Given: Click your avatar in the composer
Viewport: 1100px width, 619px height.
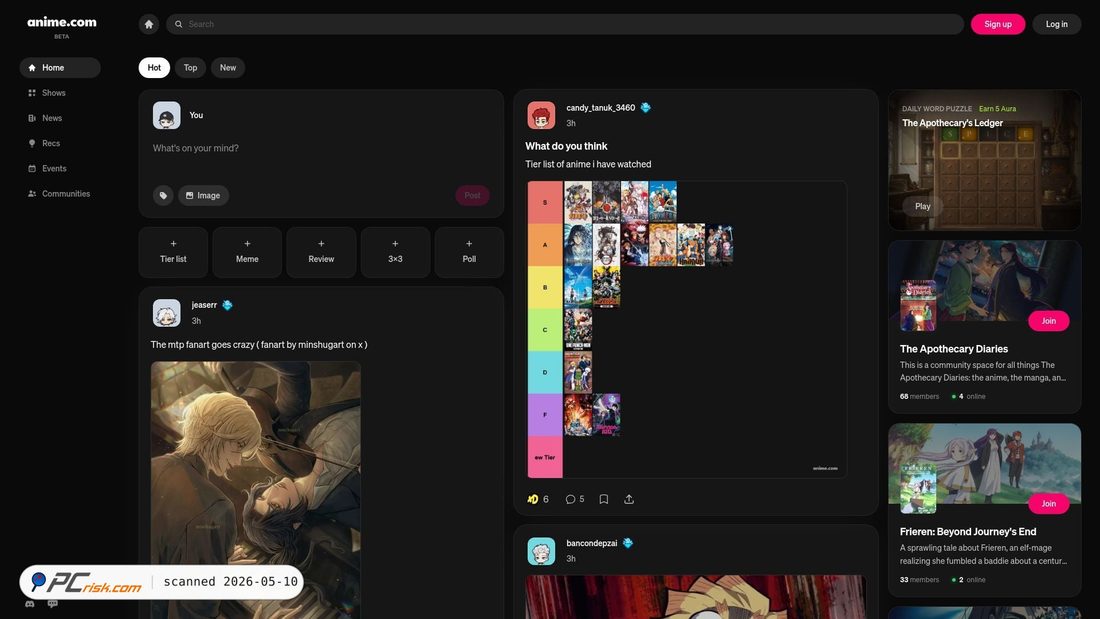Looking at the screenshot, I should (x=166, y=116).
